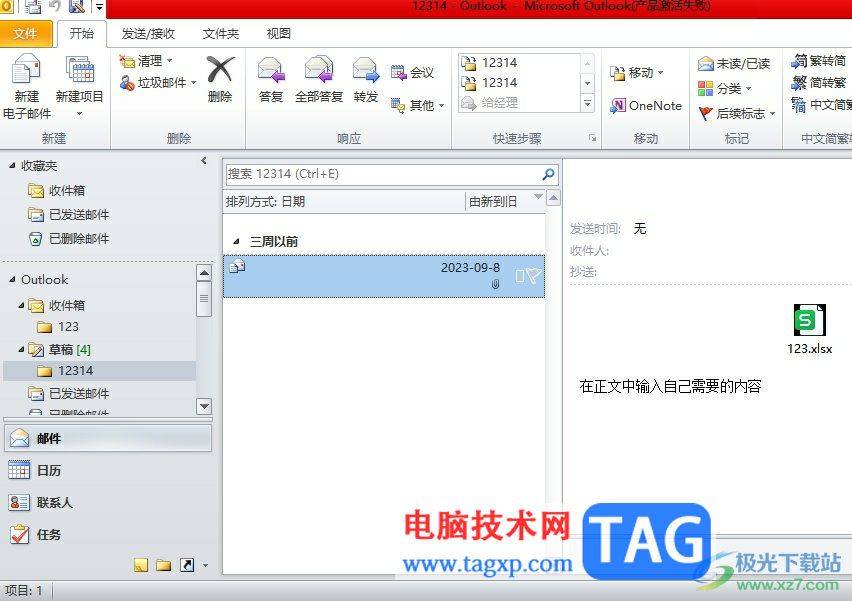Open Inbox (收件箱) in Favorites

57,191
